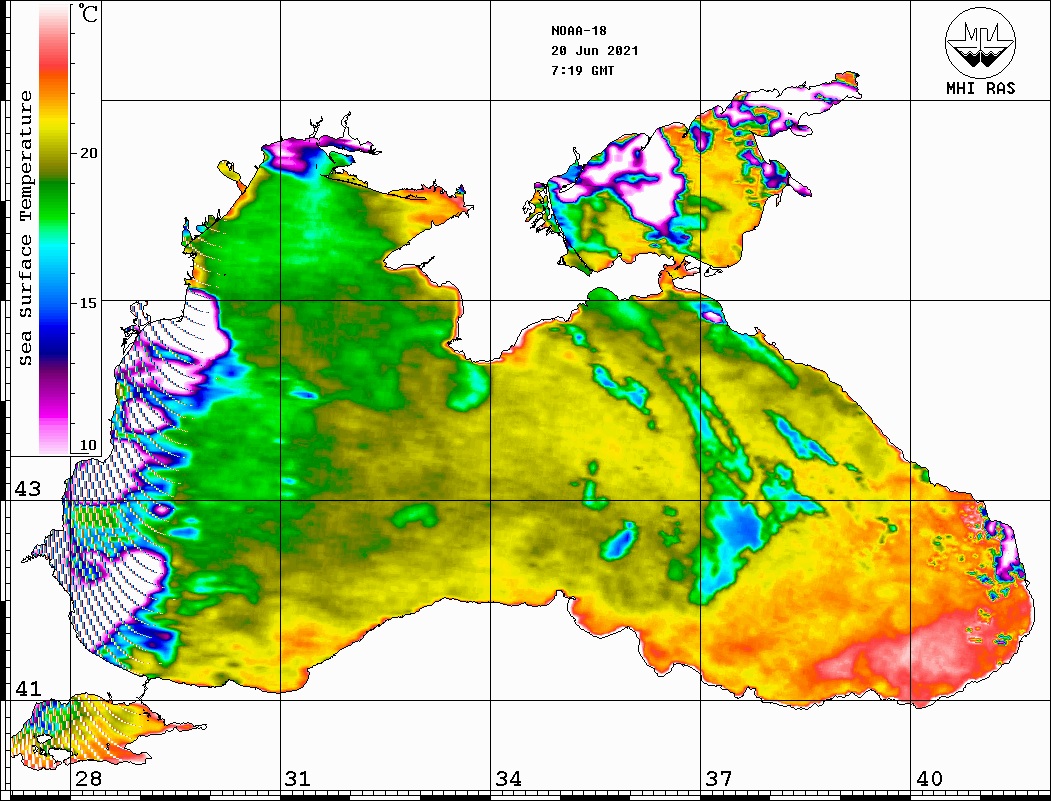This screenshot has width=1051, height=801.
Task: Click the 20 degree scale tick label
Action: pos(88,153)
